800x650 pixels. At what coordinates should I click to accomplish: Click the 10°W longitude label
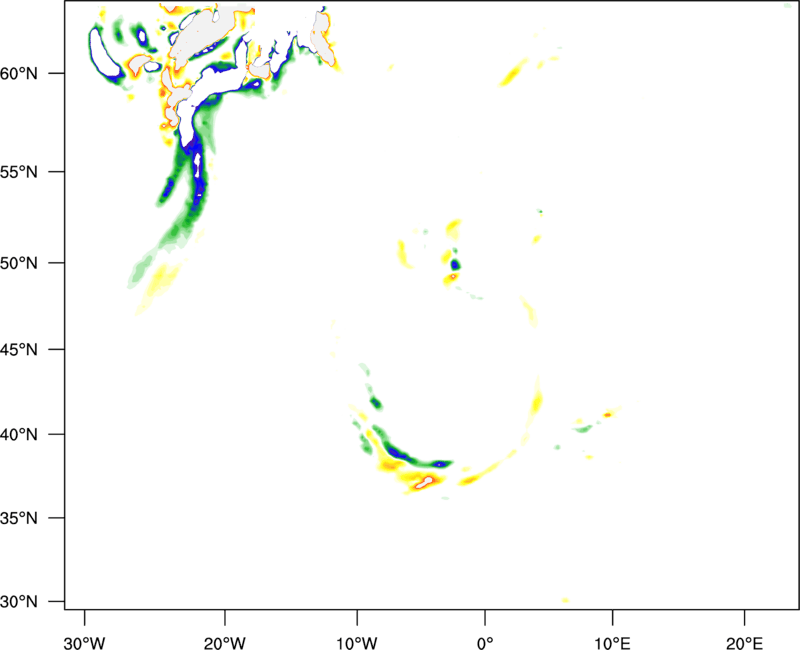pos(357,643)
